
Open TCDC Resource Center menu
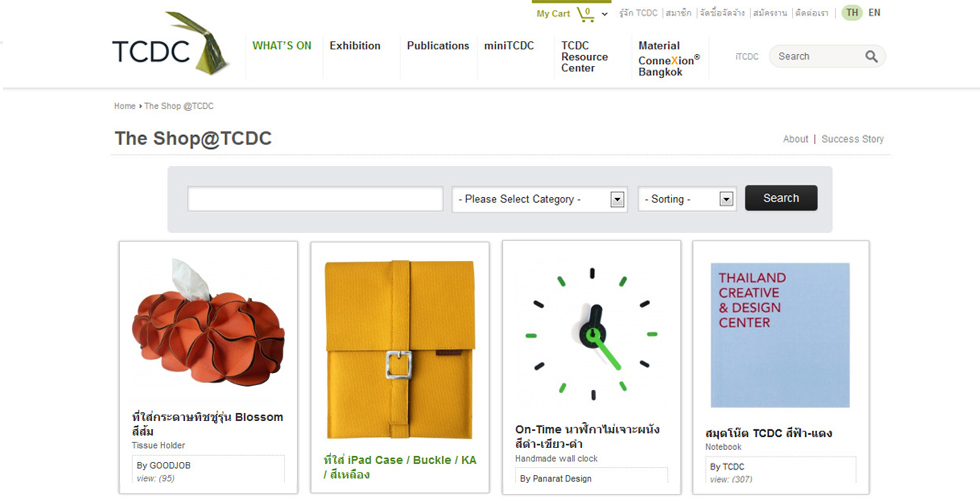click(x=584, y=57)
